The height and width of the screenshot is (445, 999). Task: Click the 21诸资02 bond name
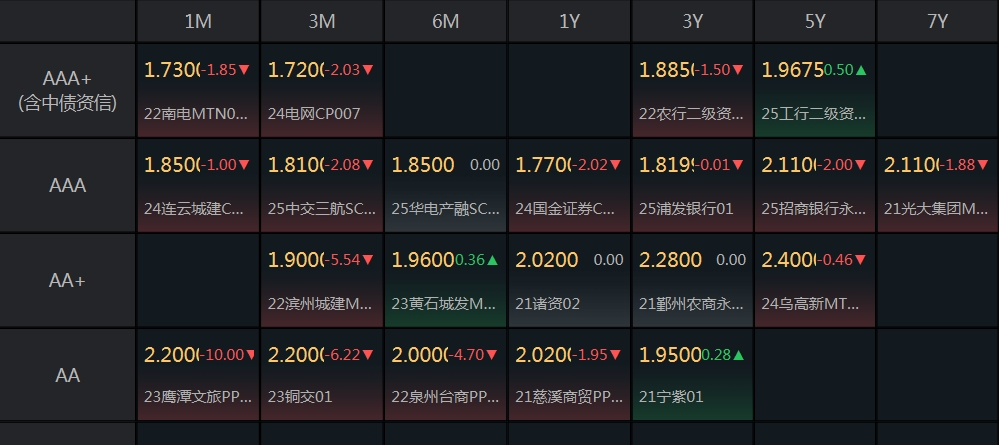click(x=547, y=304)
